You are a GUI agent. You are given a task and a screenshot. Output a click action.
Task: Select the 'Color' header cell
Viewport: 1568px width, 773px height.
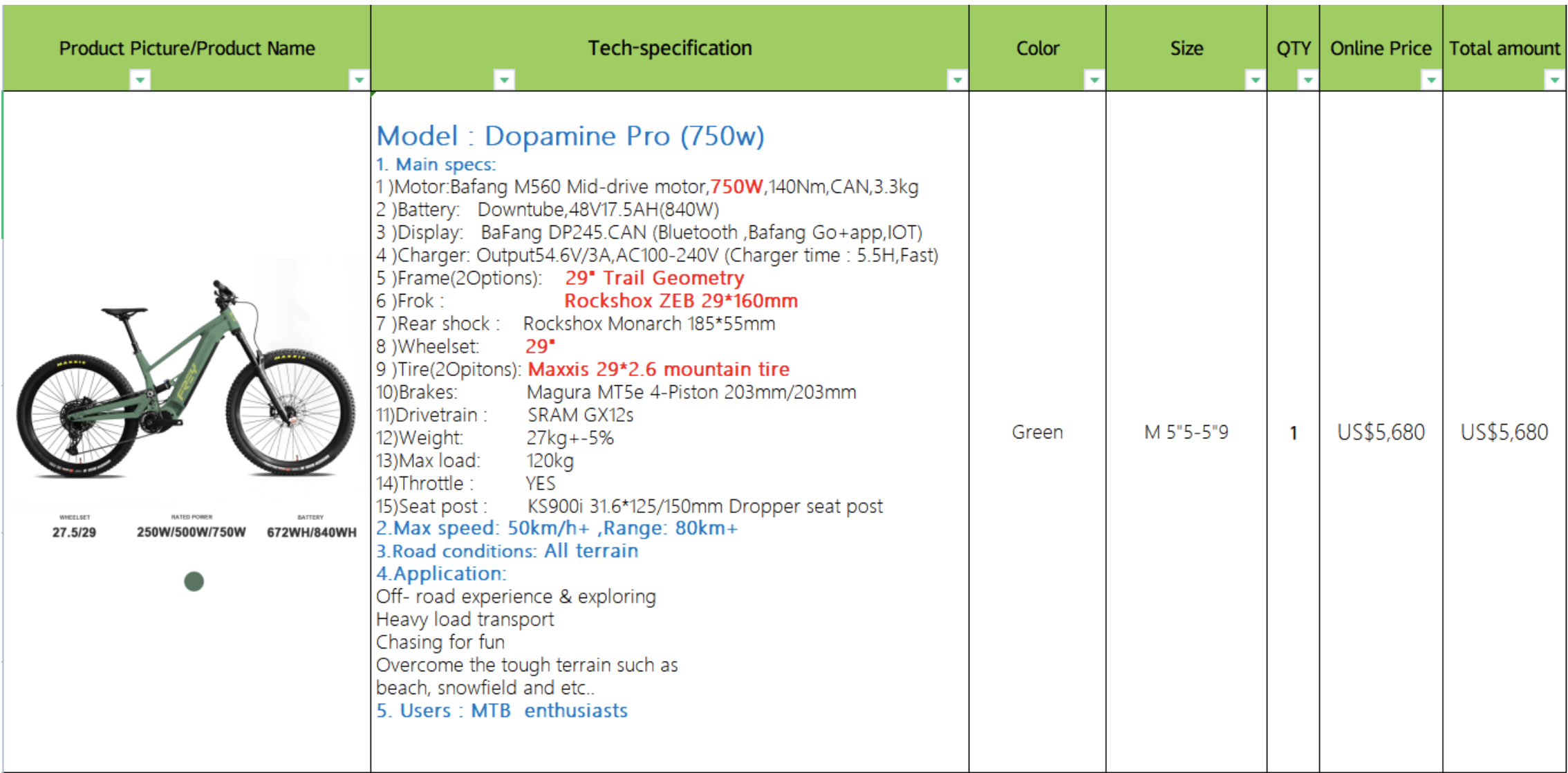click(x=1038, y=48)
